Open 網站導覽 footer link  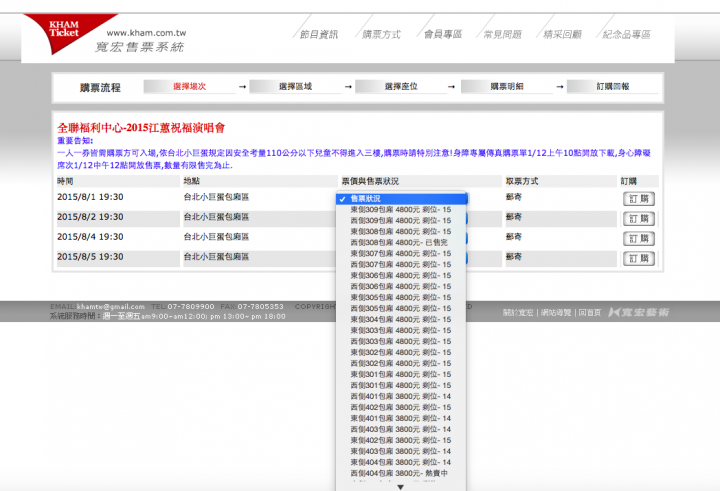point(556,313)
